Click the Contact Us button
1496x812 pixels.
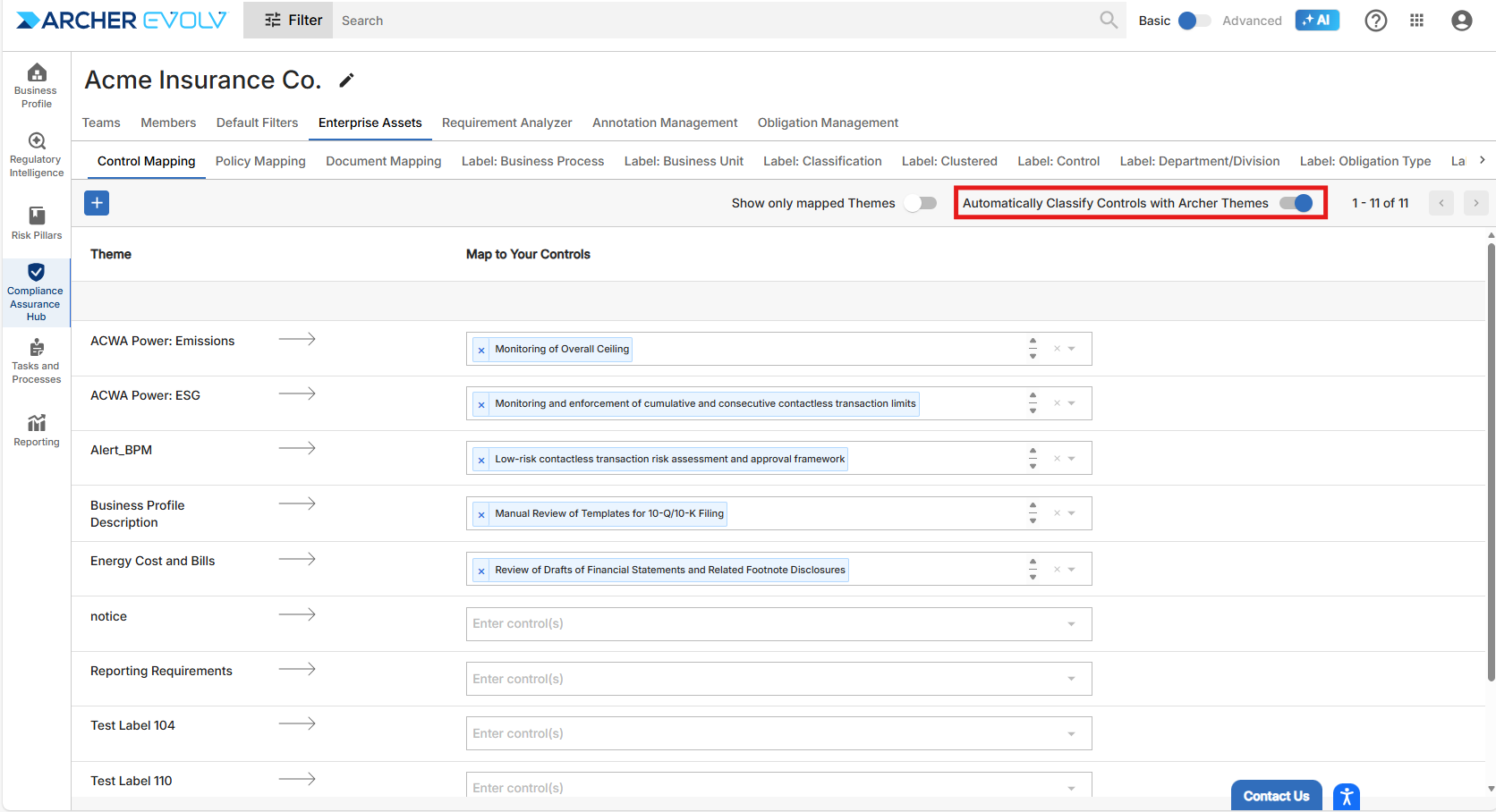pos(1275,796)
